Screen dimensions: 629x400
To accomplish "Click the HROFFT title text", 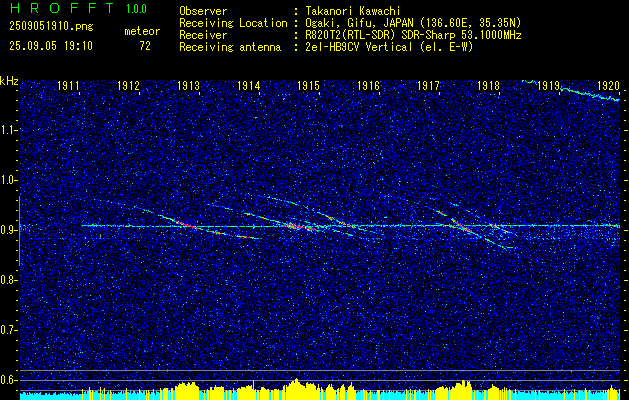I will tap(61, 8).
